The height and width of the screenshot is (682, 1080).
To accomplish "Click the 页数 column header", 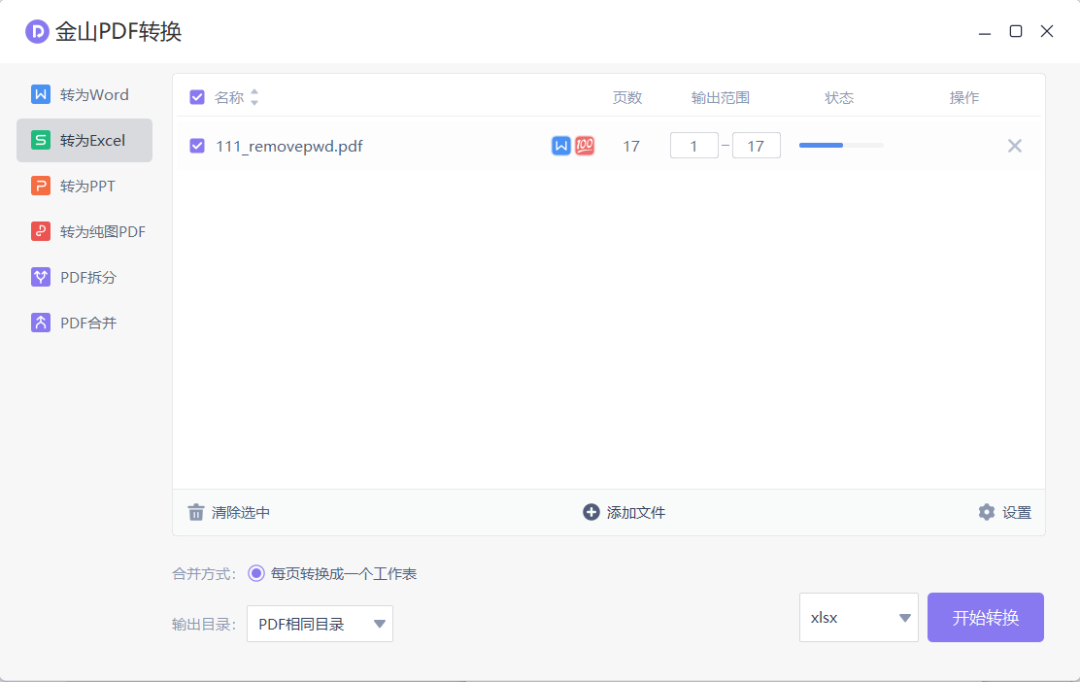I will coord(627,97).
